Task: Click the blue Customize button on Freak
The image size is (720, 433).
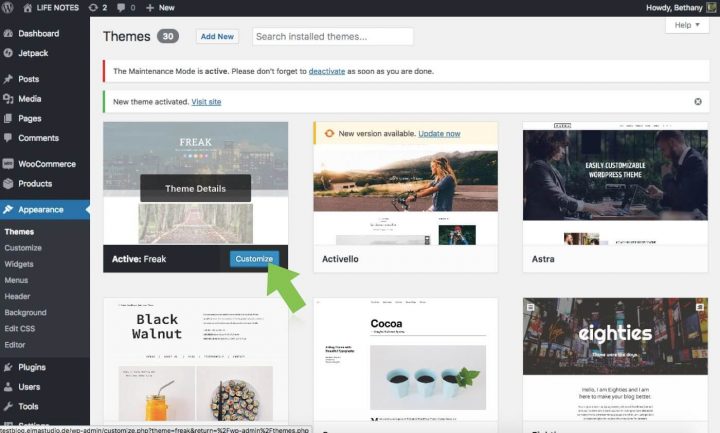Action: click(x=254, y=259)
